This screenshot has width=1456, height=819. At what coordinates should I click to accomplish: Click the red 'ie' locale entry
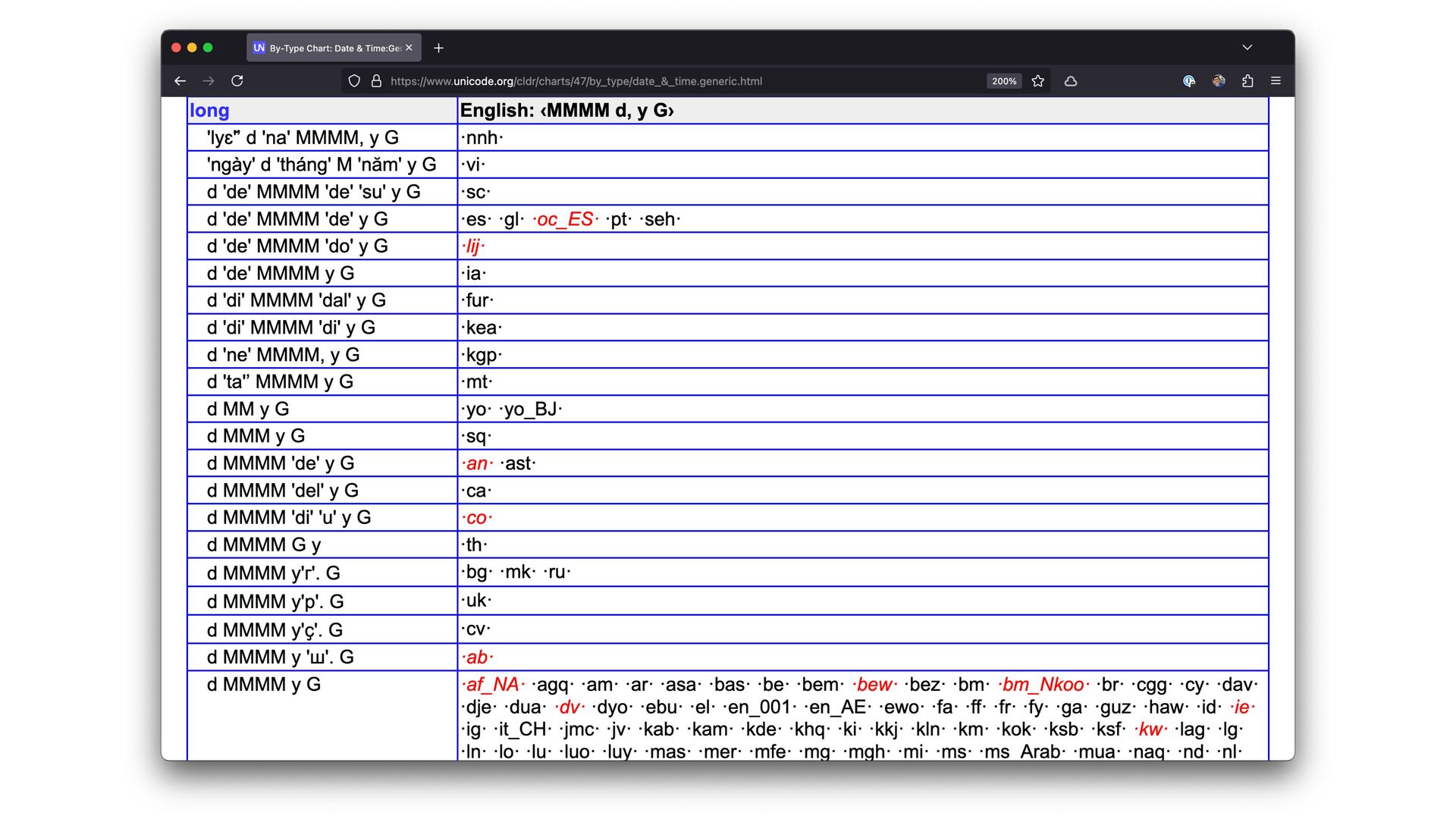(x=1241, y=708)
